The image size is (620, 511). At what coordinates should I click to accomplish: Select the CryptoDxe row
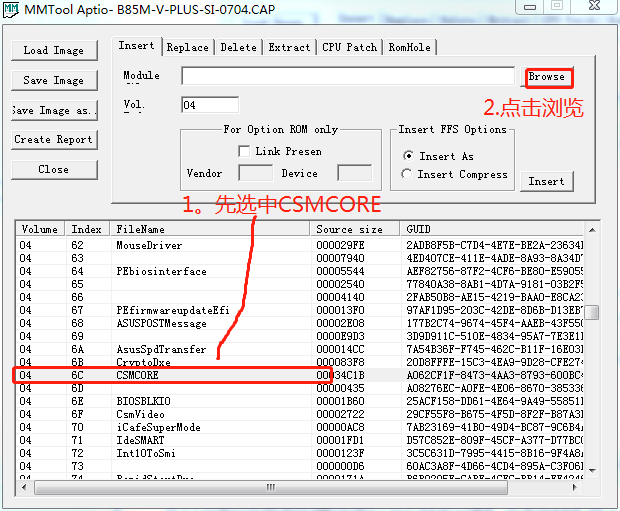click(x=300, y=362)
